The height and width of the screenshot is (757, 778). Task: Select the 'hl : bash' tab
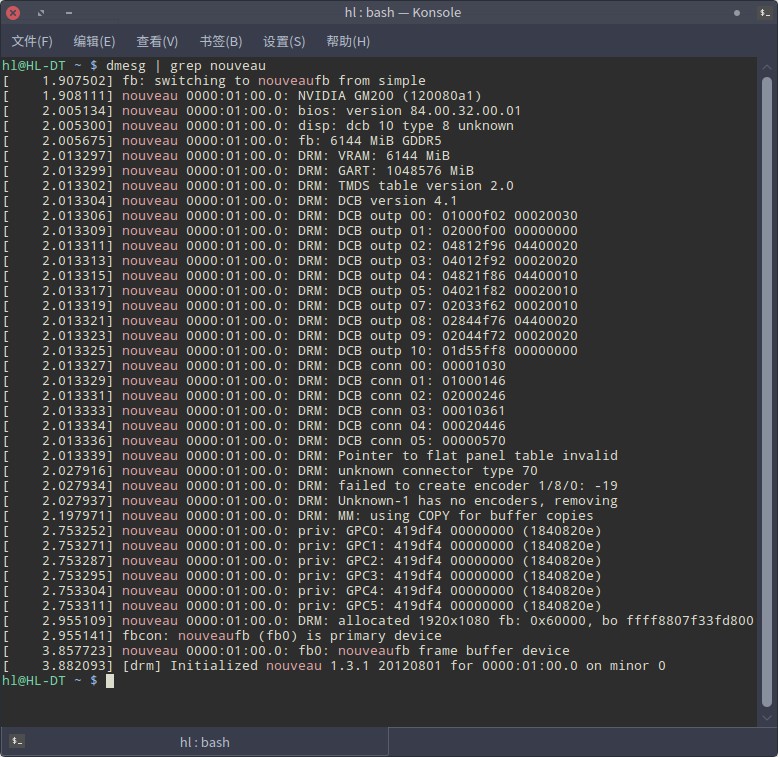194,742
